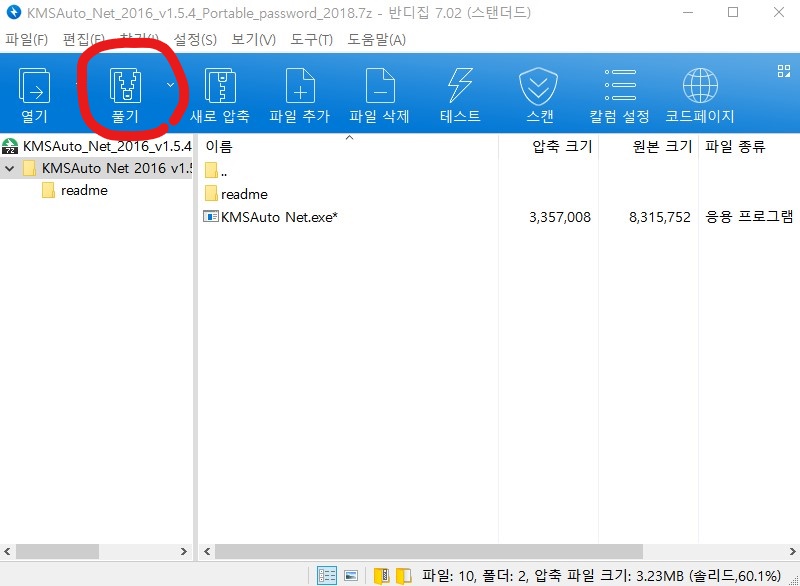Sort by the 파일 종류 column header

click(x=735, y=147)
